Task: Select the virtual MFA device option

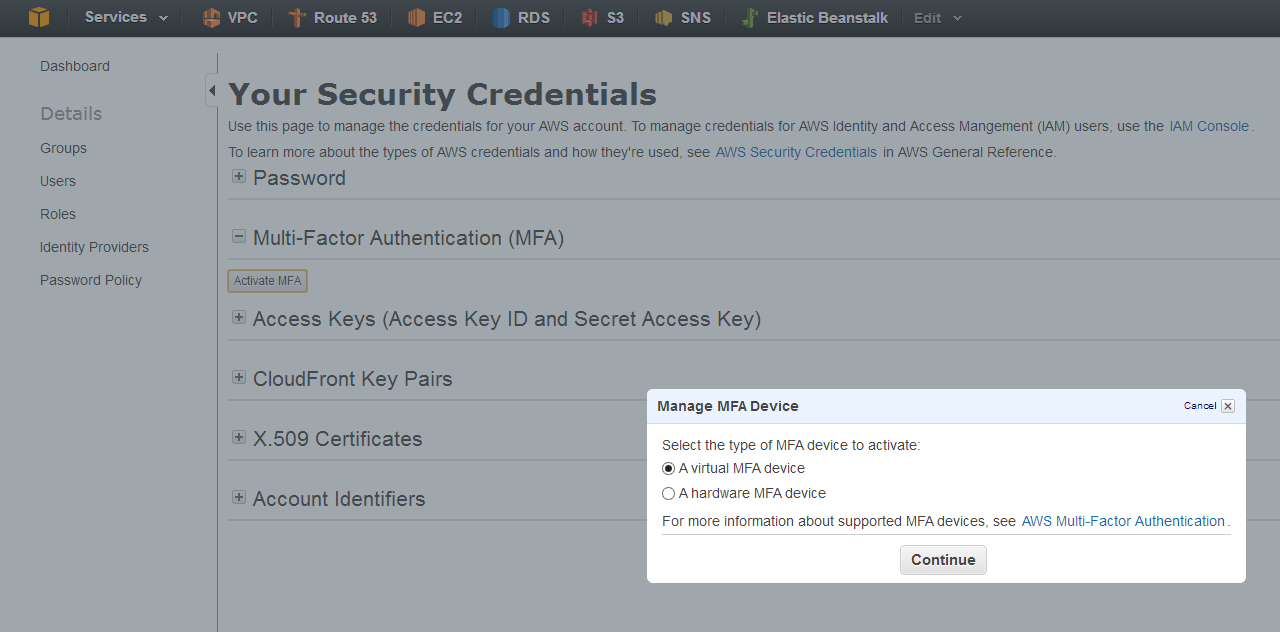Action: (x=668, y=468)
